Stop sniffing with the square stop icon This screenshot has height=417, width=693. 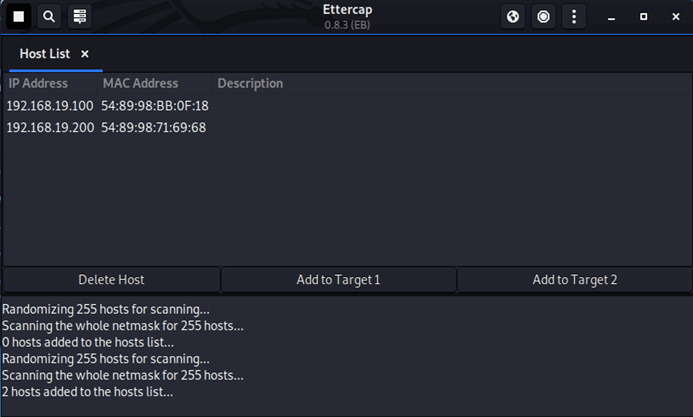[x=19, y=17]
